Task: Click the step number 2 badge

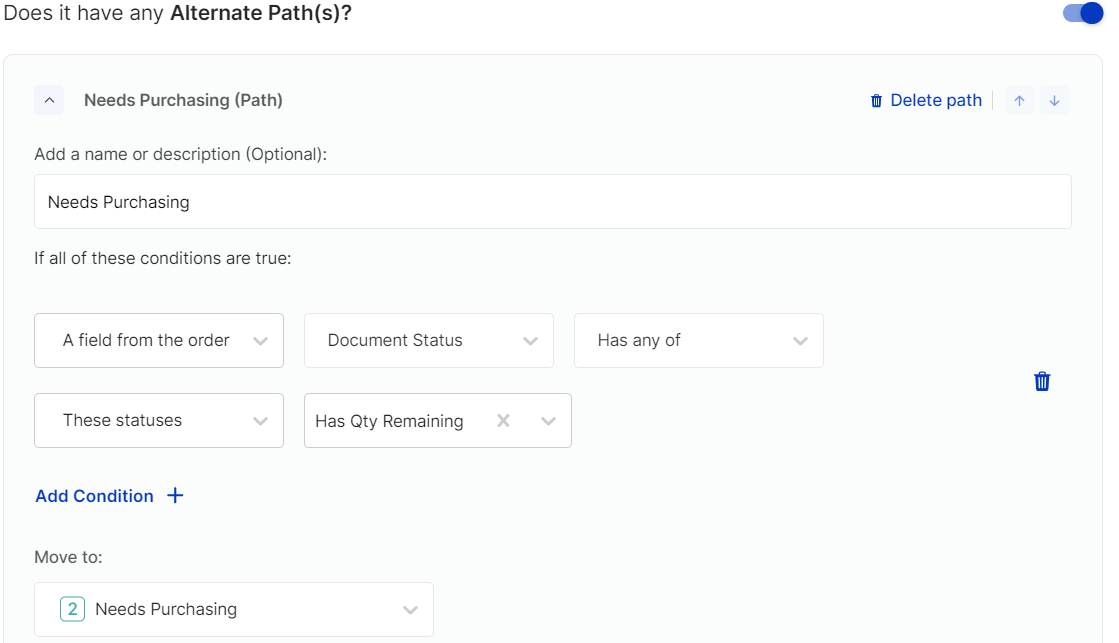Action: [x=72, y=609]
